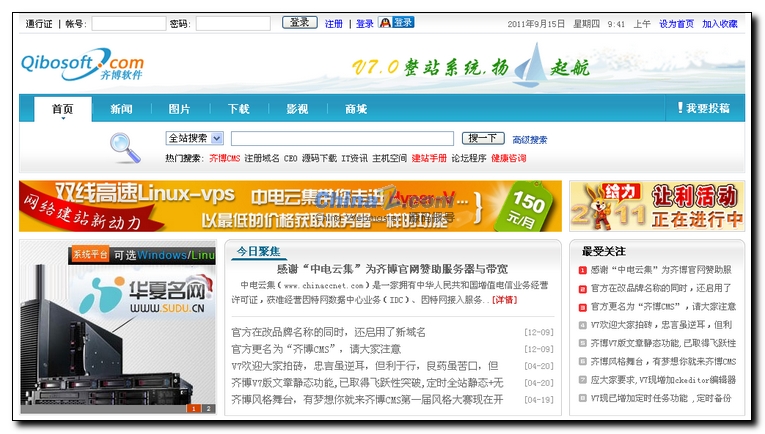The image size is (765, 434).
Task: Click gray bullet beside V7欢迎大家拍砖 in 最受关注
Action: coord(583,325)
